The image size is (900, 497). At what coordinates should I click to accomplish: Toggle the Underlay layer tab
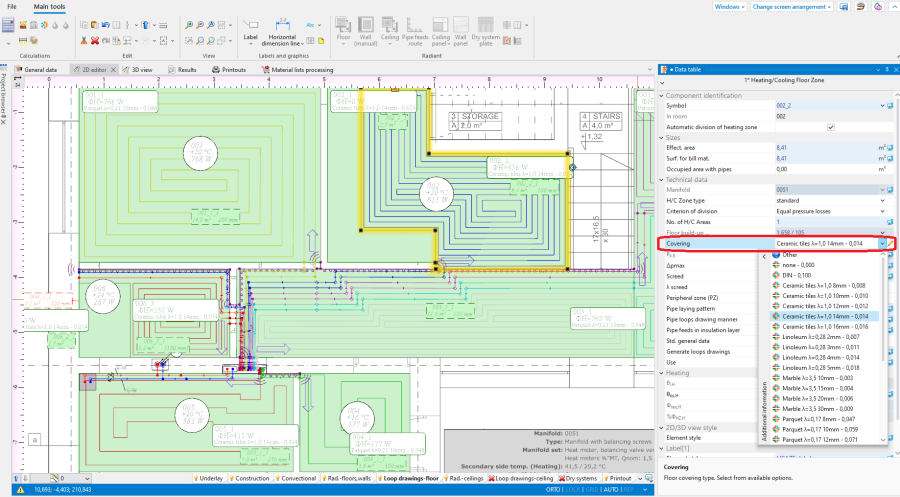[209, 478]
